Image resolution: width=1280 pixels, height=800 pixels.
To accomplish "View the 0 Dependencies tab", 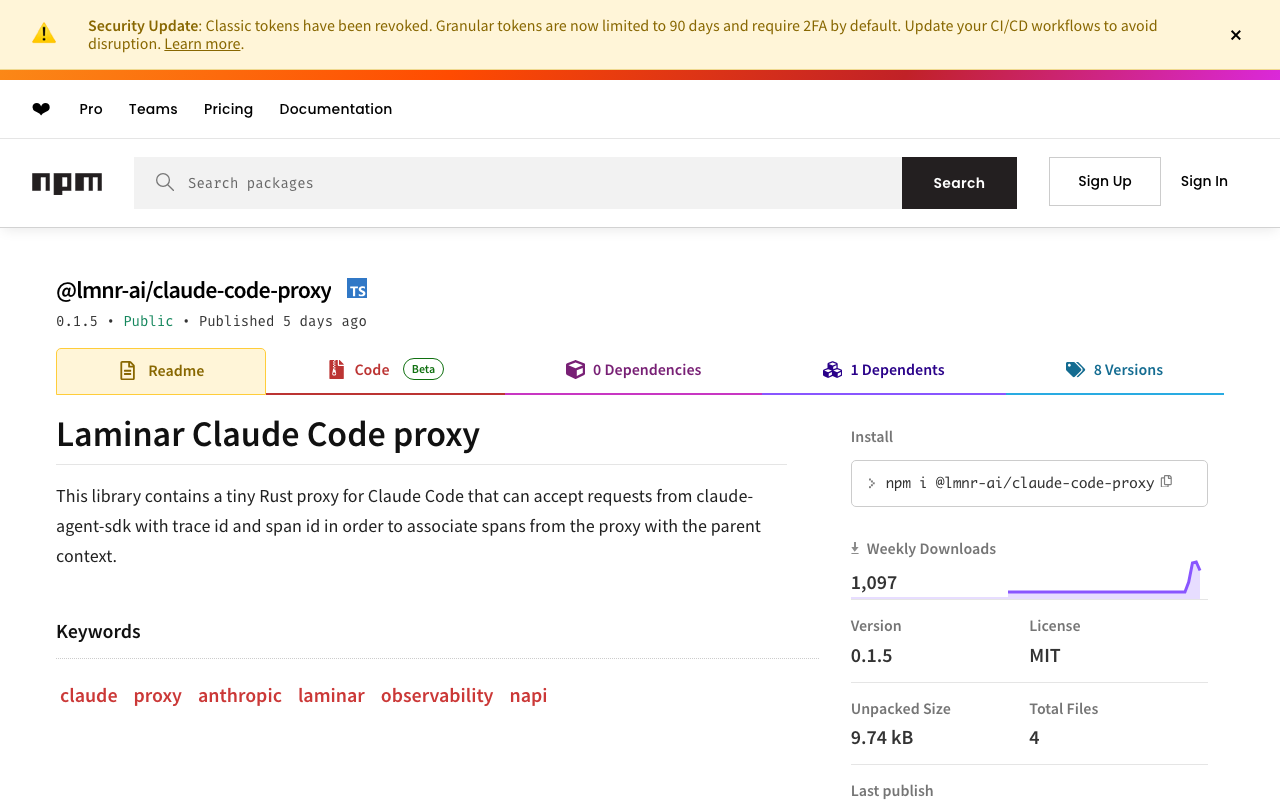I will point(634,370).
